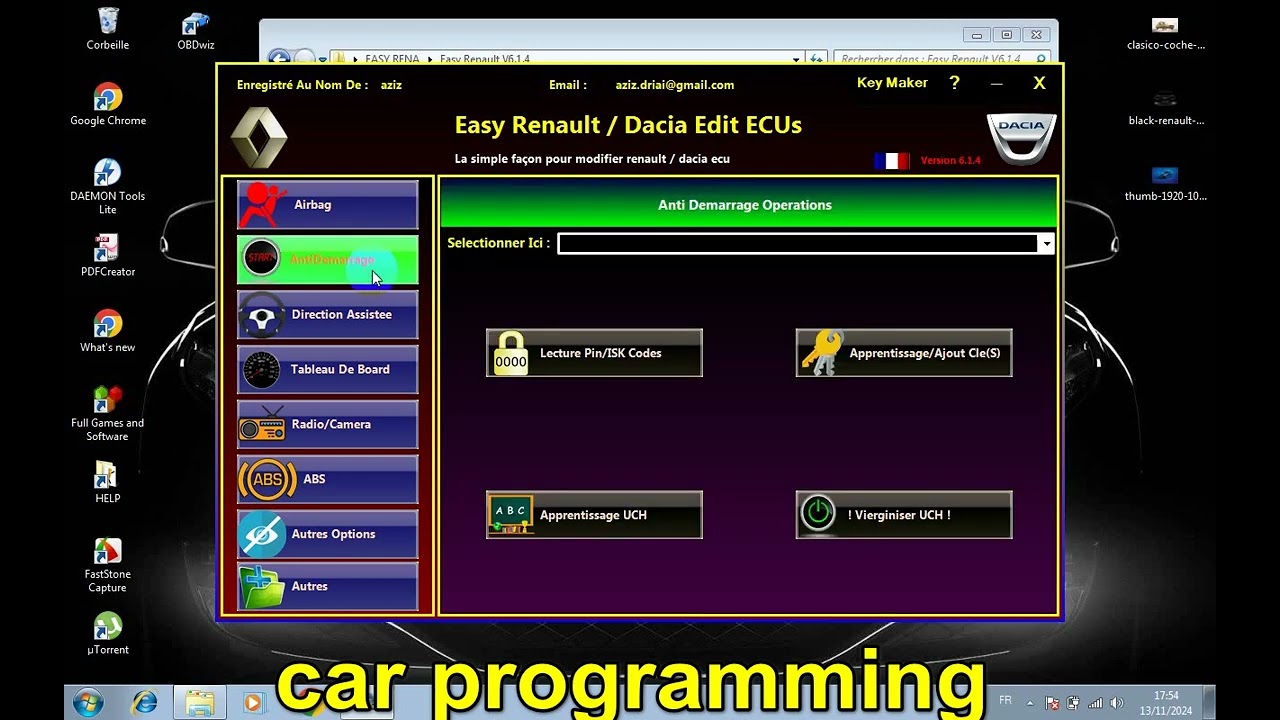Click Apprentissage/Ajout Cle(S) keys button
Image resolution: width=1280 pixels, height=720 pixels.
point(904,353)
